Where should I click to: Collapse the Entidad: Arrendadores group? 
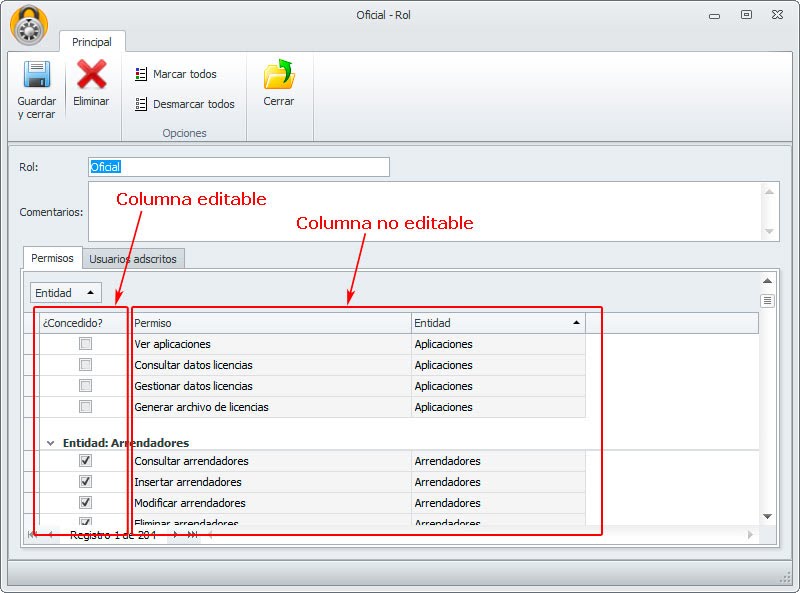51,443
